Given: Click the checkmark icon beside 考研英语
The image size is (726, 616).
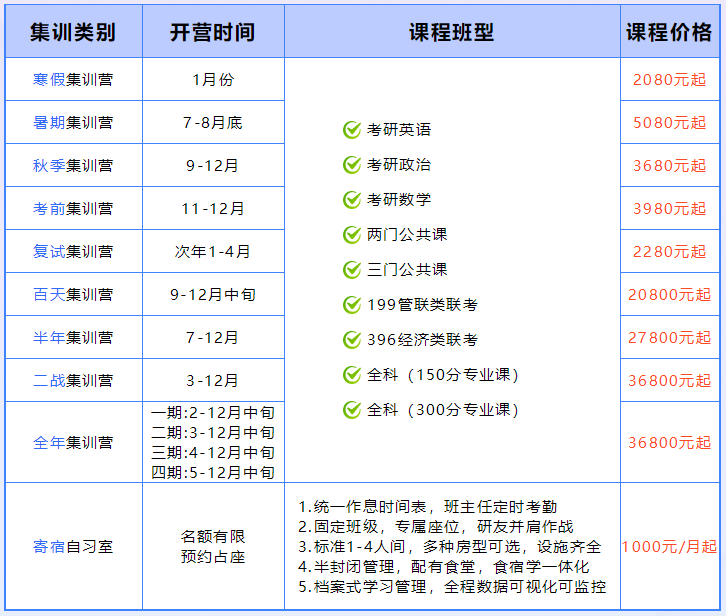Looking at the screenshot, I should (x=352, y=130).
